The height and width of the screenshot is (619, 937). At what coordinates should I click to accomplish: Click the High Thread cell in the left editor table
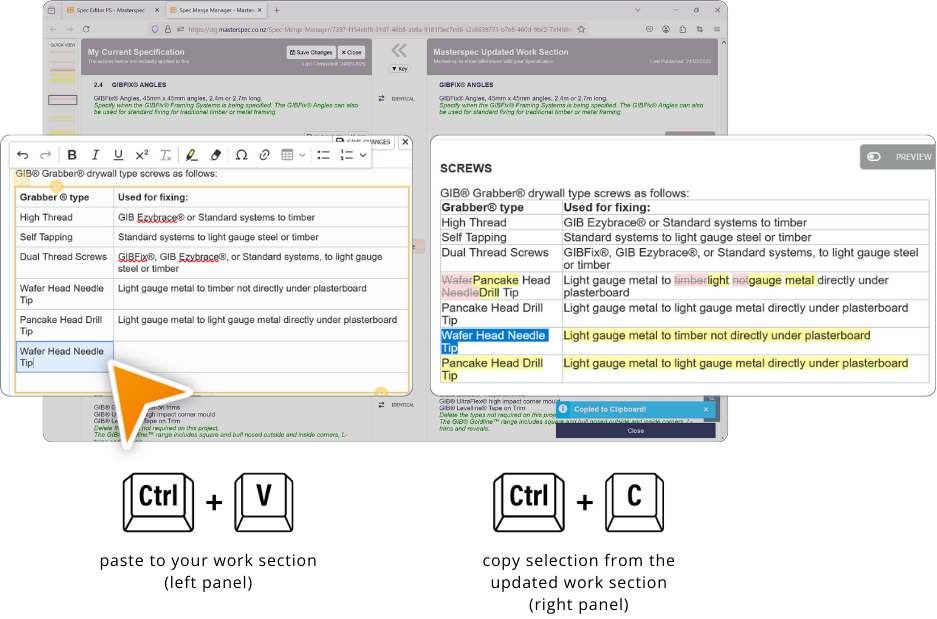[x=65, y=217]
